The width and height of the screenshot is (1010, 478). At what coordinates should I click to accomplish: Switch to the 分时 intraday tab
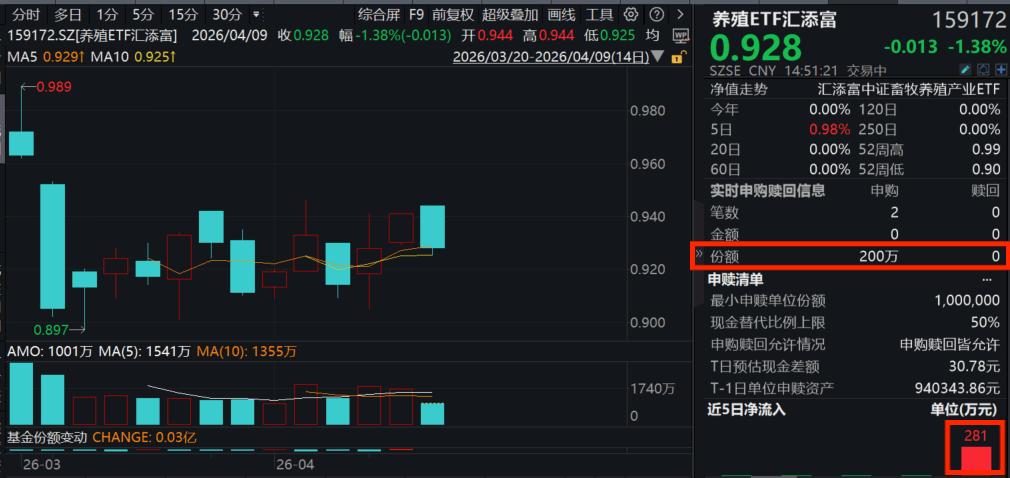pos(26,15)
